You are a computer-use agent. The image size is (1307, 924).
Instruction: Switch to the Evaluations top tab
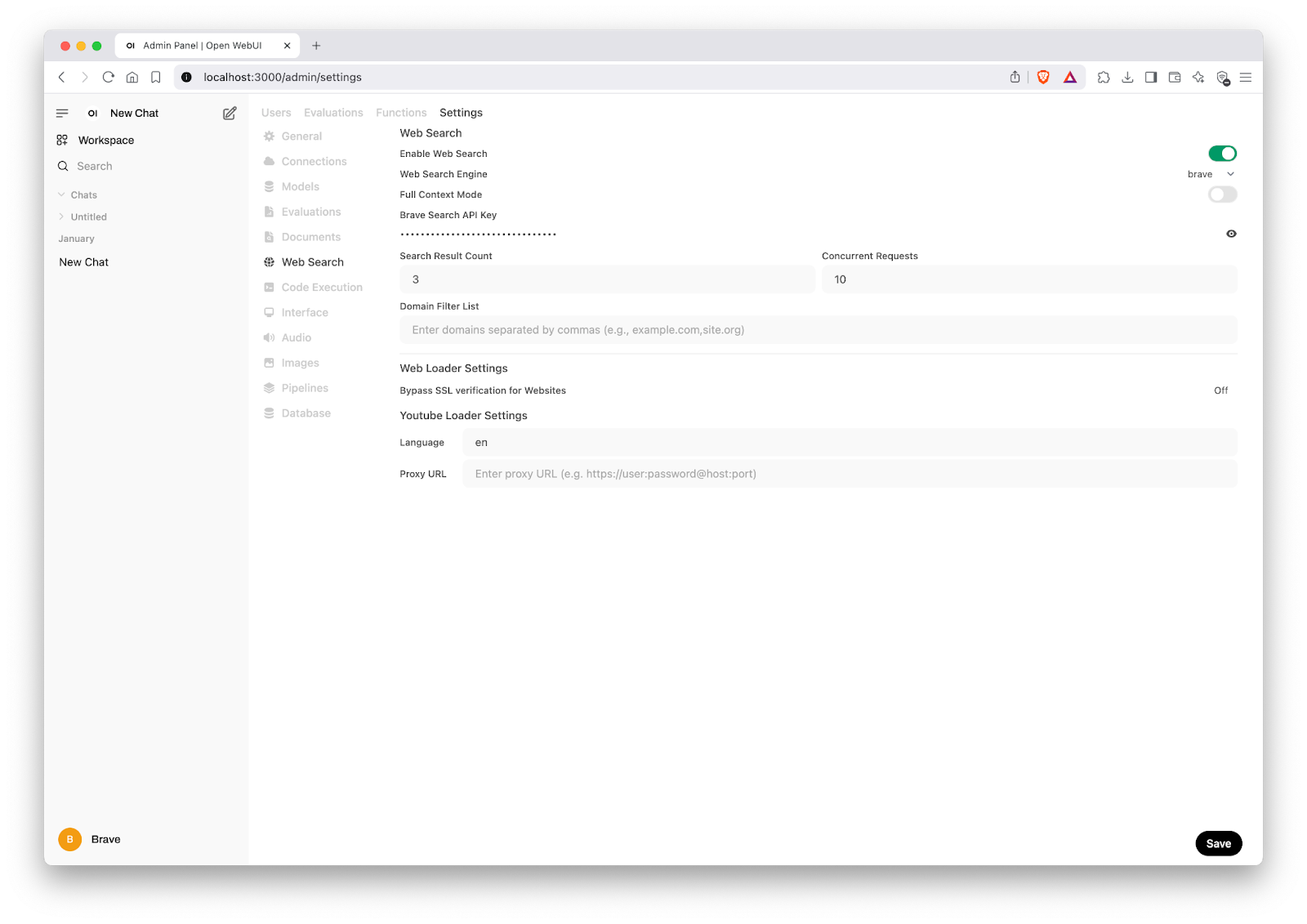(x=333, y=113)
